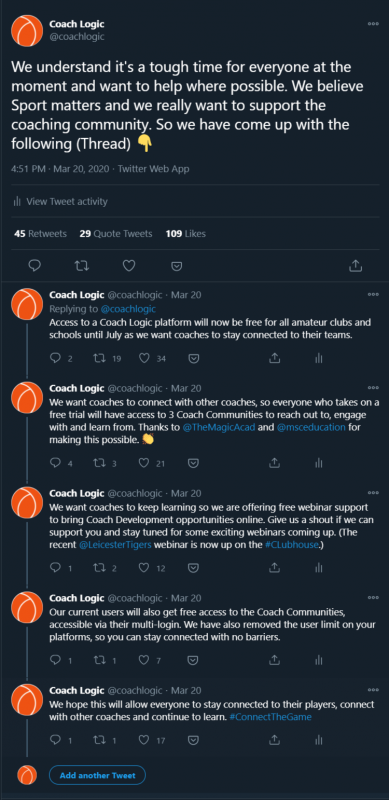Retweet the free webinar support tweet
Viewport: 389px width, 800px height.
100,567
